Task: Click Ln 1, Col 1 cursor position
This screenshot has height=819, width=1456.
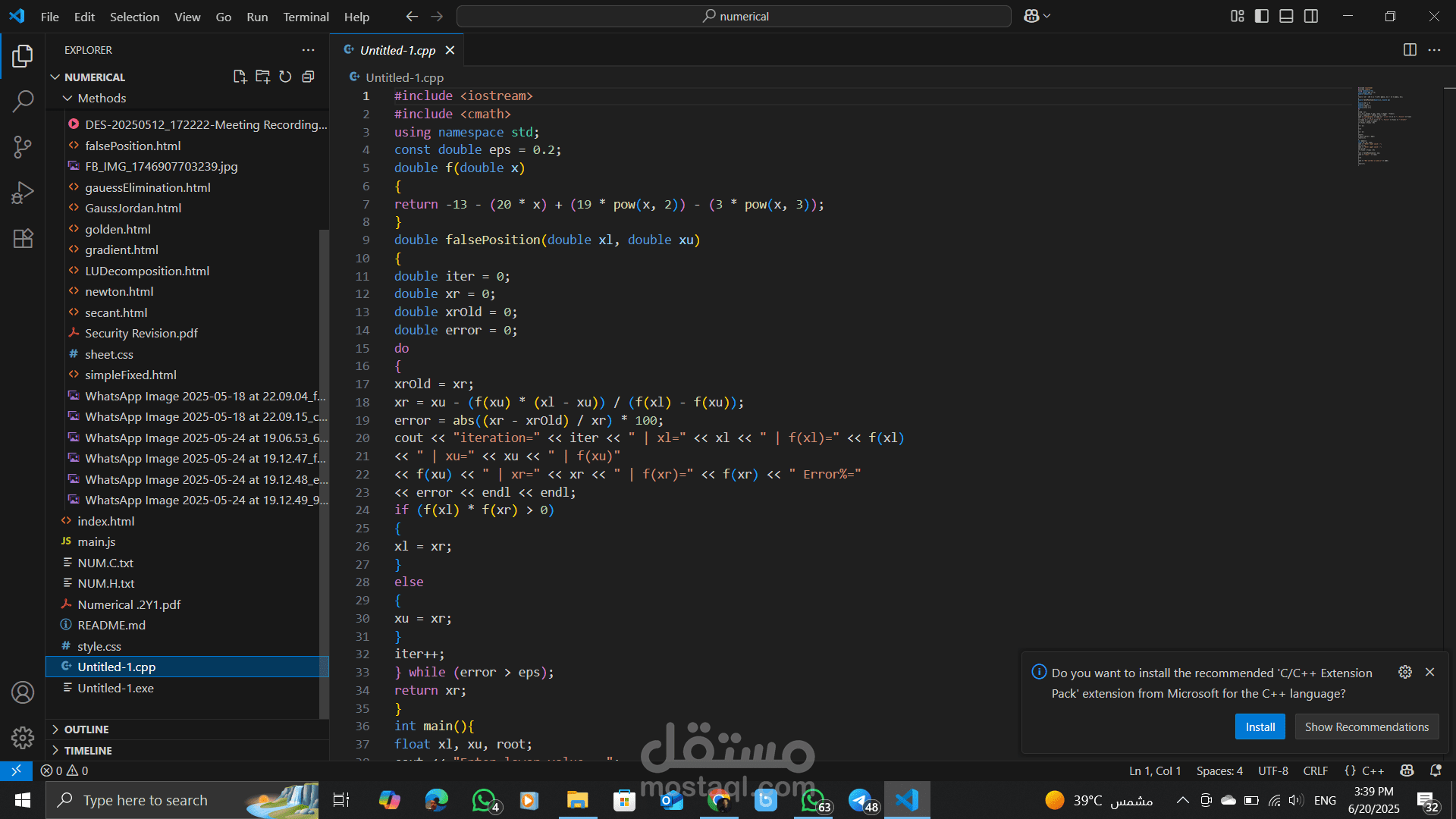Action: tap(1155, 770)
